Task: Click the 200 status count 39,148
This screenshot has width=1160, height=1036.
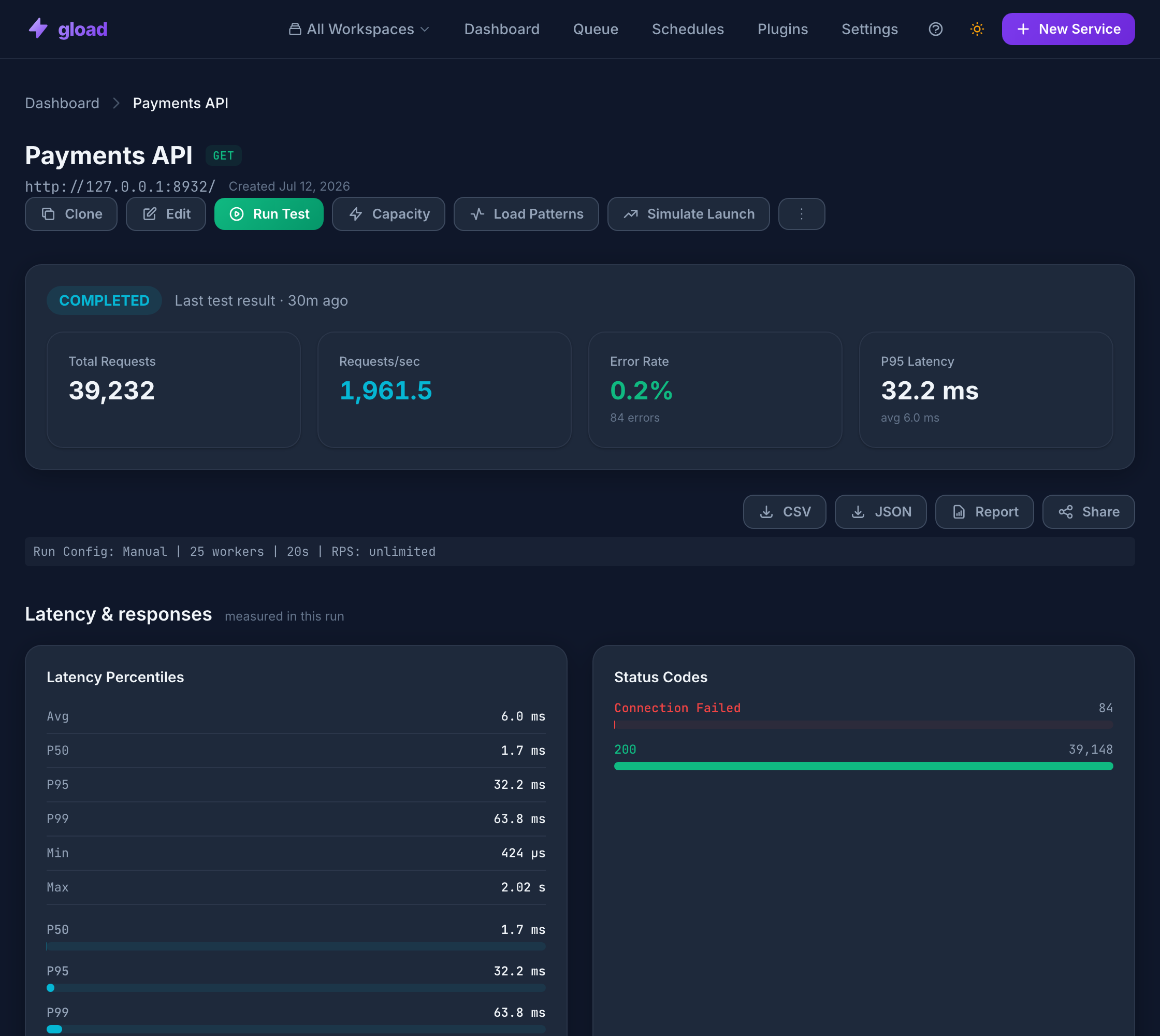Action: coord(1091,750)
